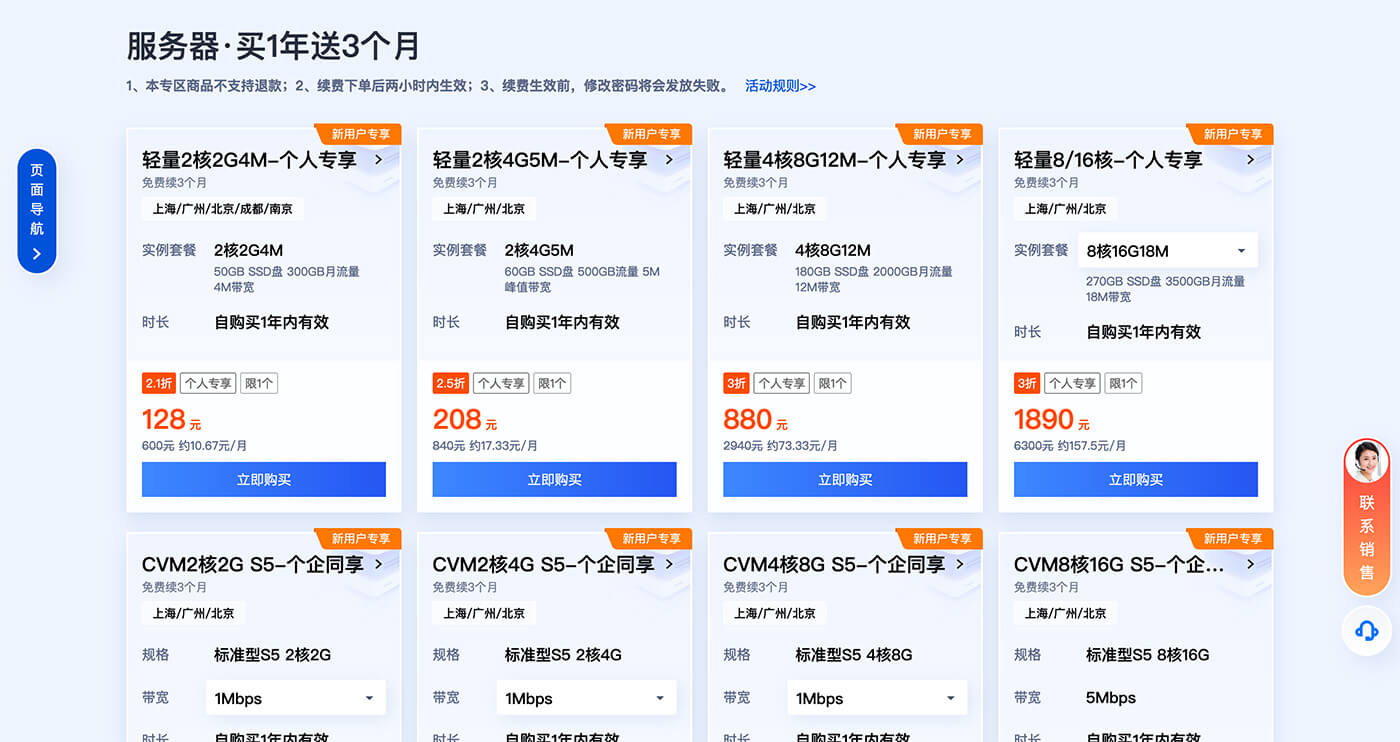Buy the 1890元 plan with 立即购买
The image size is (1400, 742).
tap(1136, 479)
